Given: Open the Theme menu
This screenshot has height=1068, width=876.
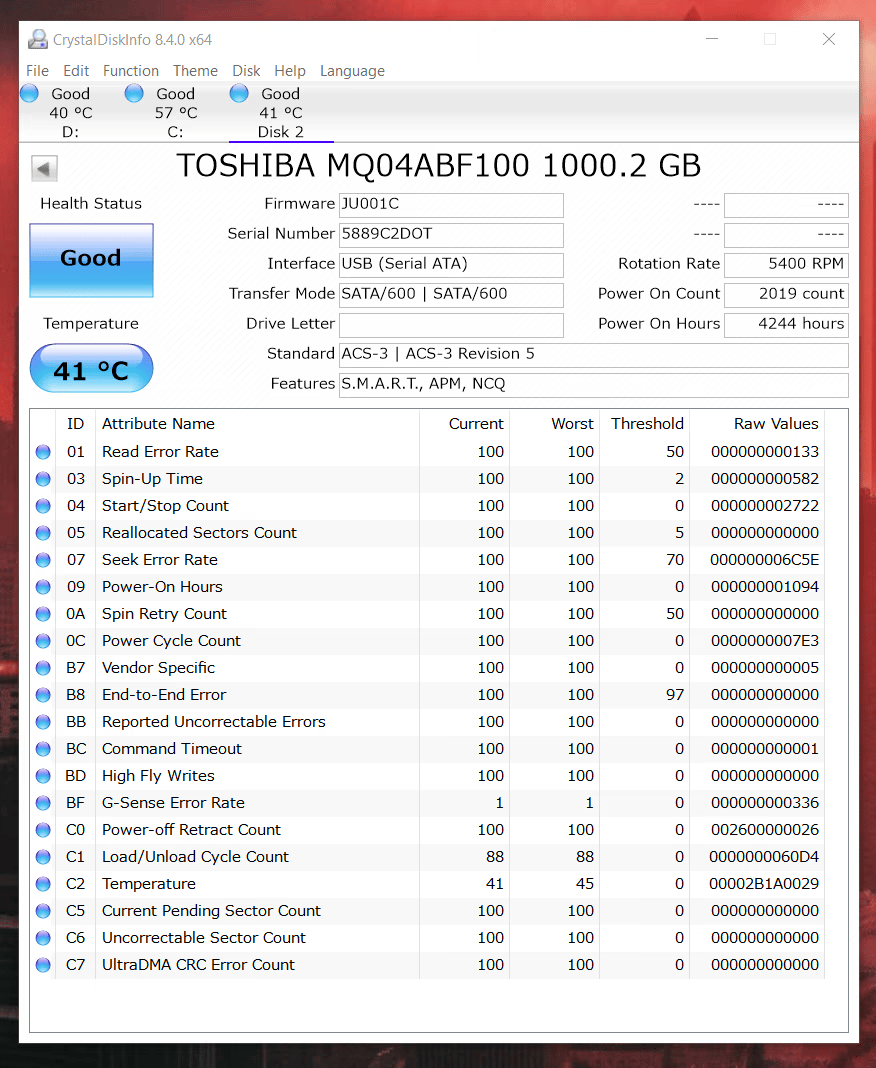Looking at the screenshot, I should (x=195, y=71).
